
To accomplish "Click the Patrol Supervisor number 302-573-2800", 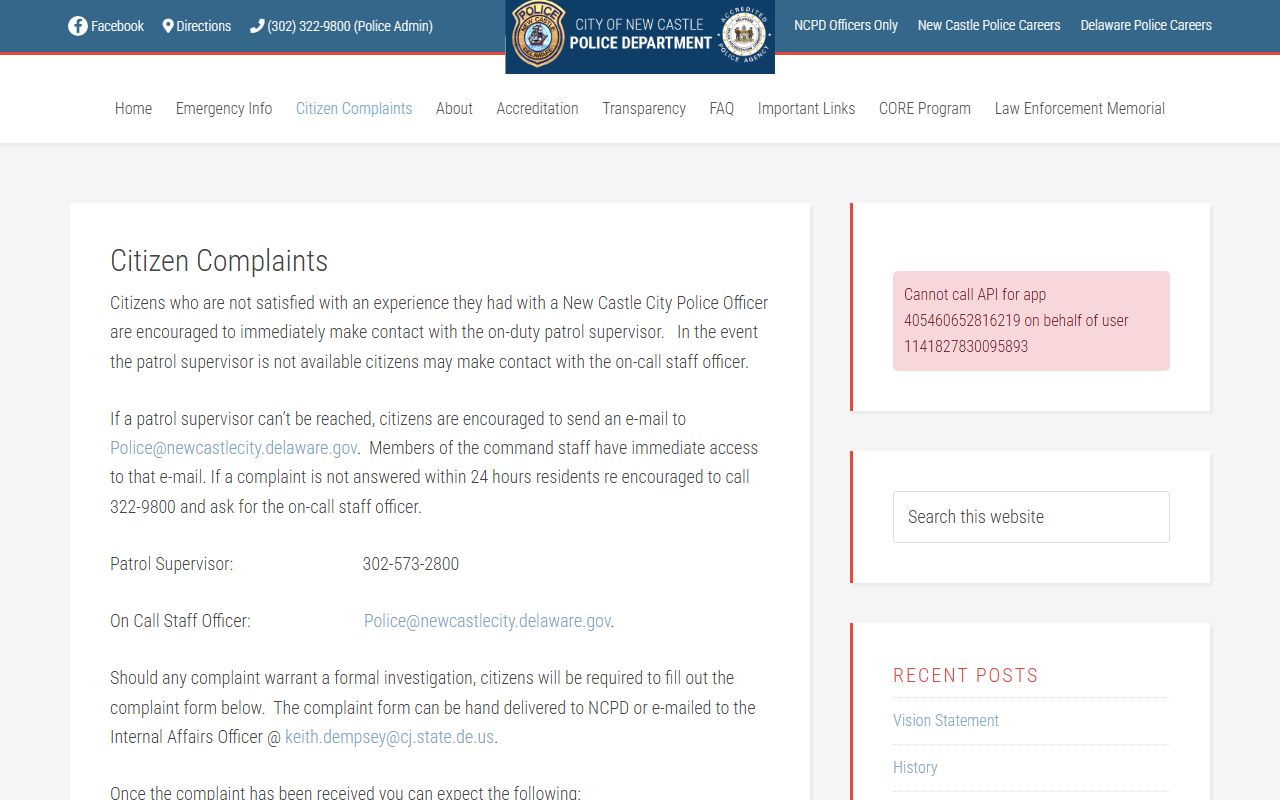I will [411, 564].
